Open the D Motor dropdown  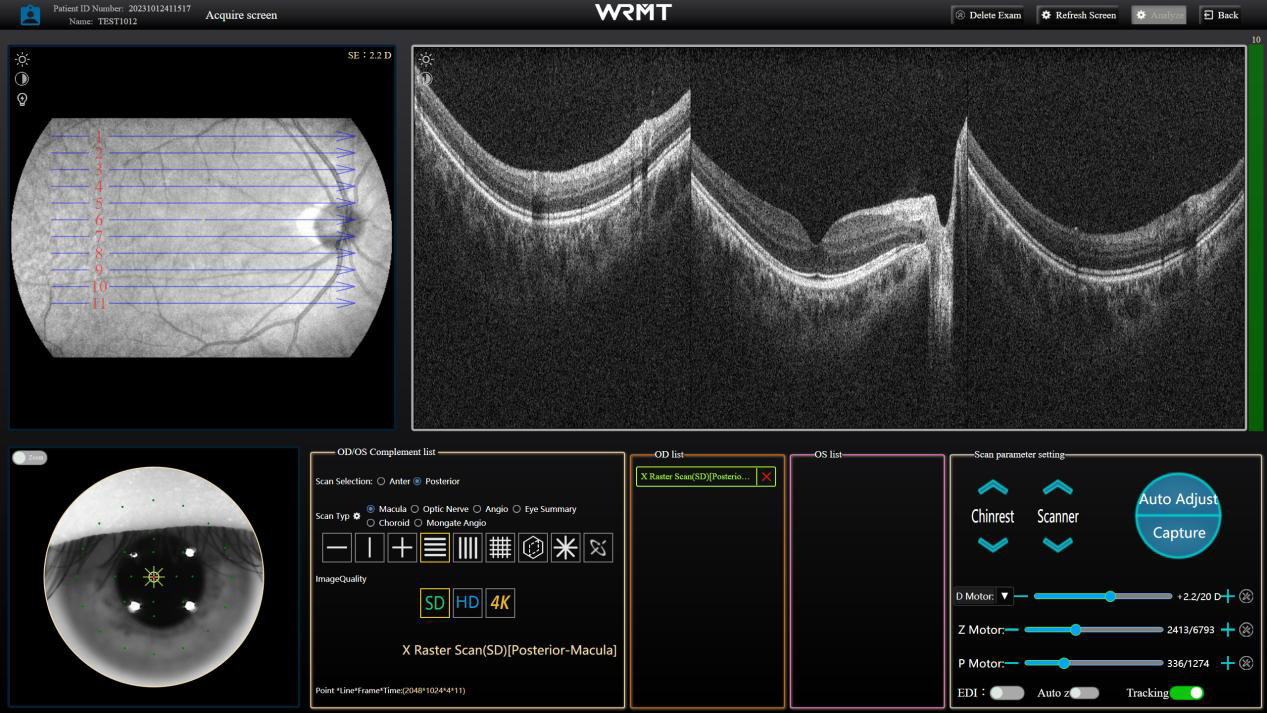tap(1005, 596)
